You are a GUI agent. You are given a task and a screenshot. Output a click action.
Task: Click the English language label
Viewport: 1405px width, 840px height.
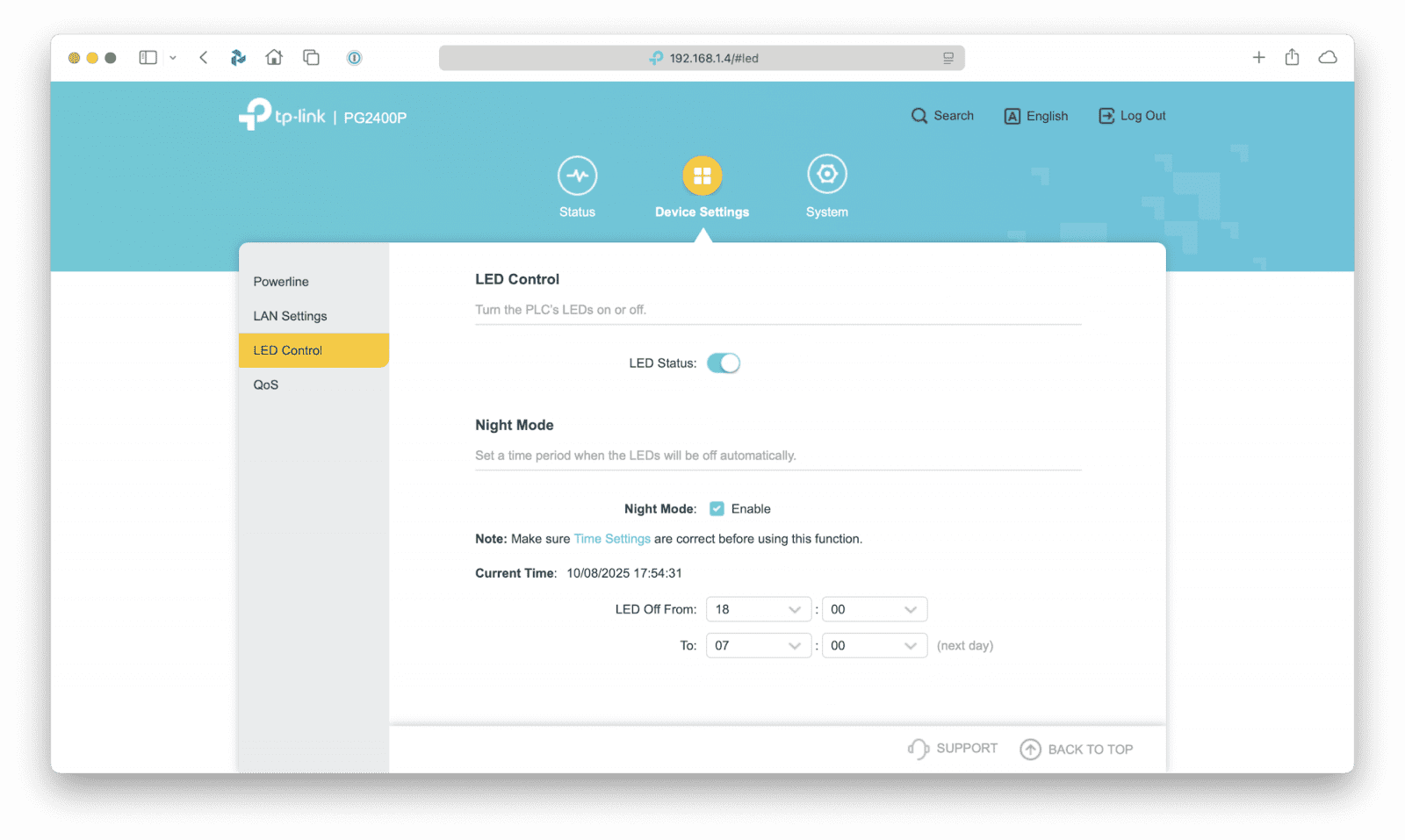(1048, 116)
